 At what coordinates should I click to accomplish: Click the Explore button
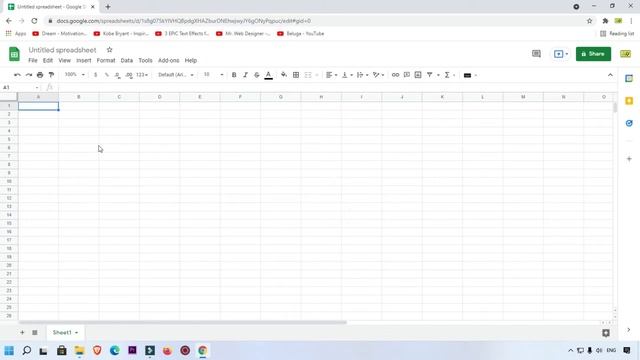pos(606,333)
